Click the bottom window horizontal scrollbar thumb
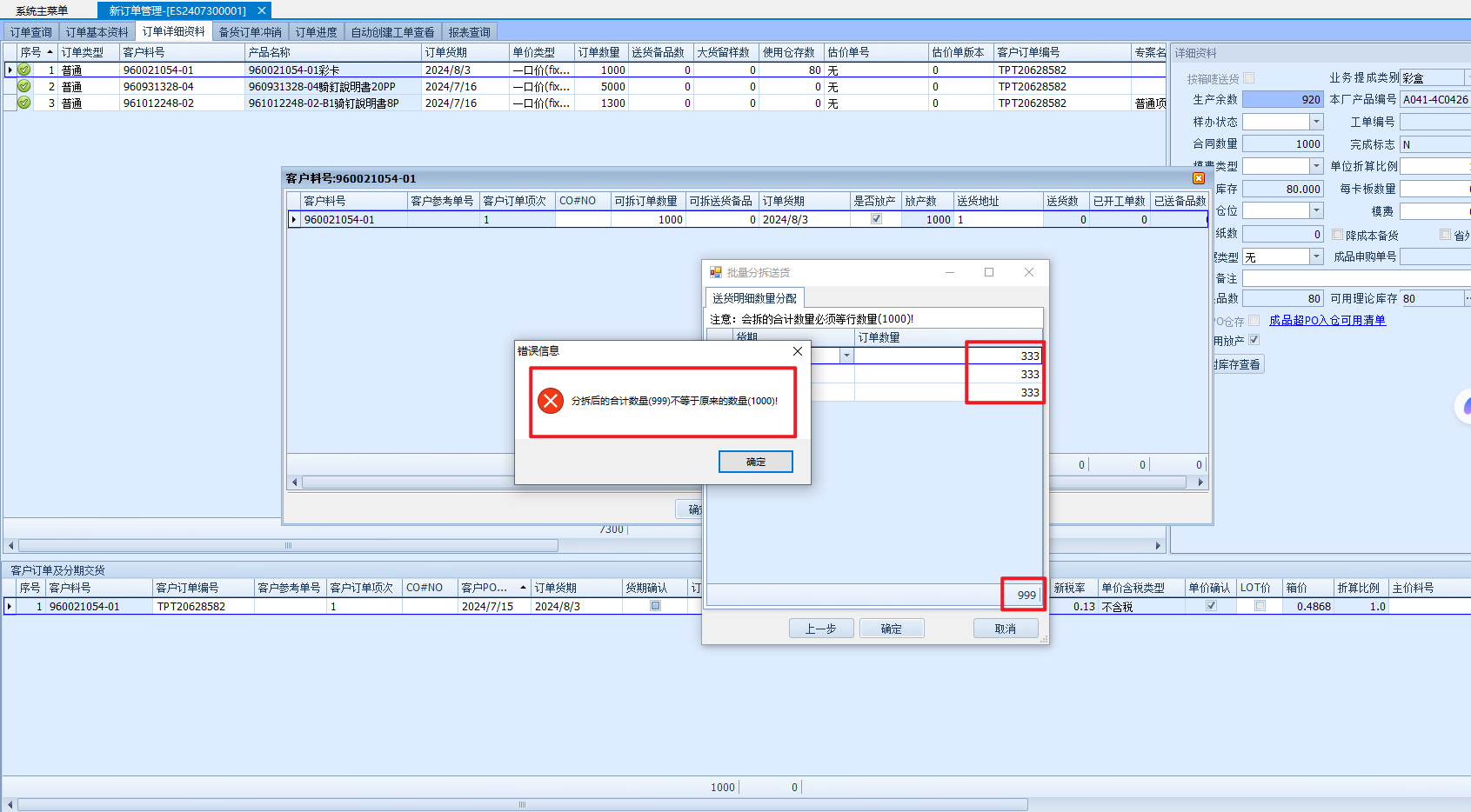1471x812 pixels. click(522, 805)
